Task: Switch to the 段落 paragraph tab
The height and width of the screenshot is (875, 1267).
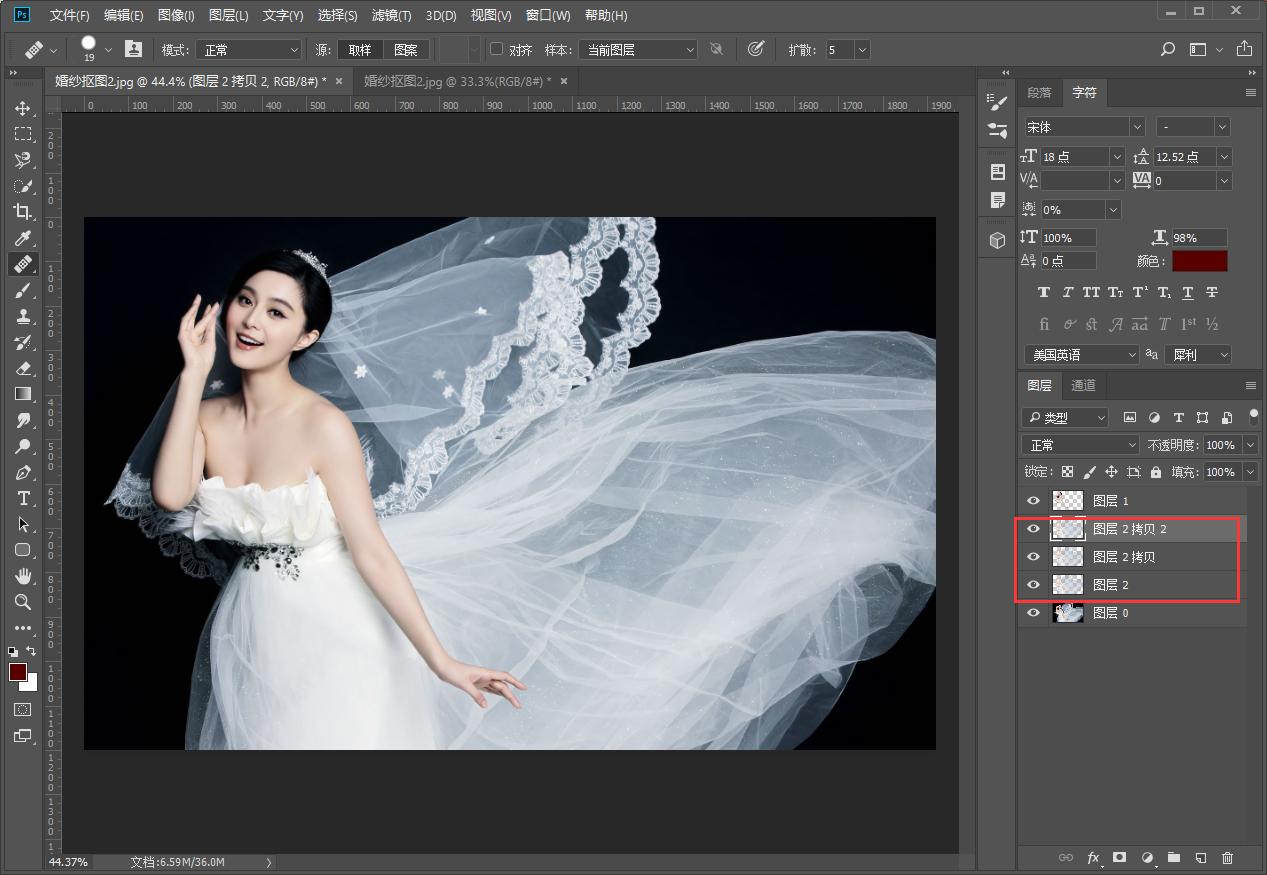Action: tap(1039, 93)
